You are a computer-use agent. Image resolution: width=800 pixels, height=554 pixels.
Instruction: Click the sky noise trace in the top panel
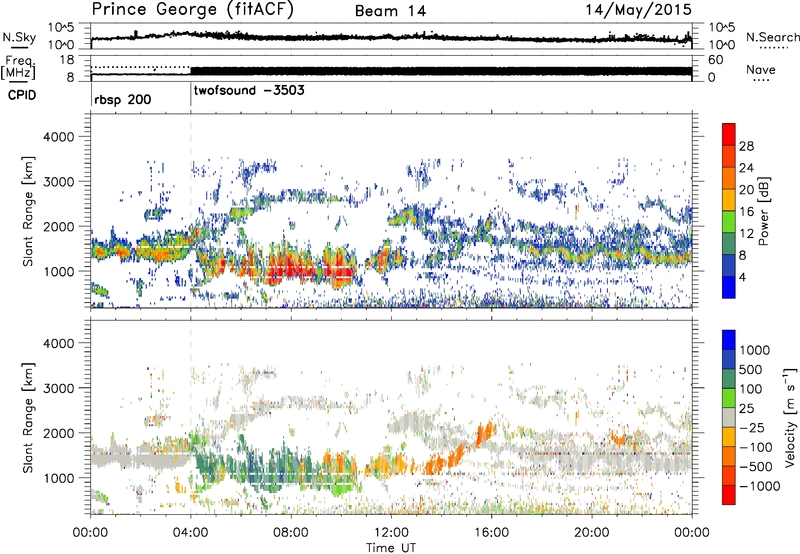(391, 37)
